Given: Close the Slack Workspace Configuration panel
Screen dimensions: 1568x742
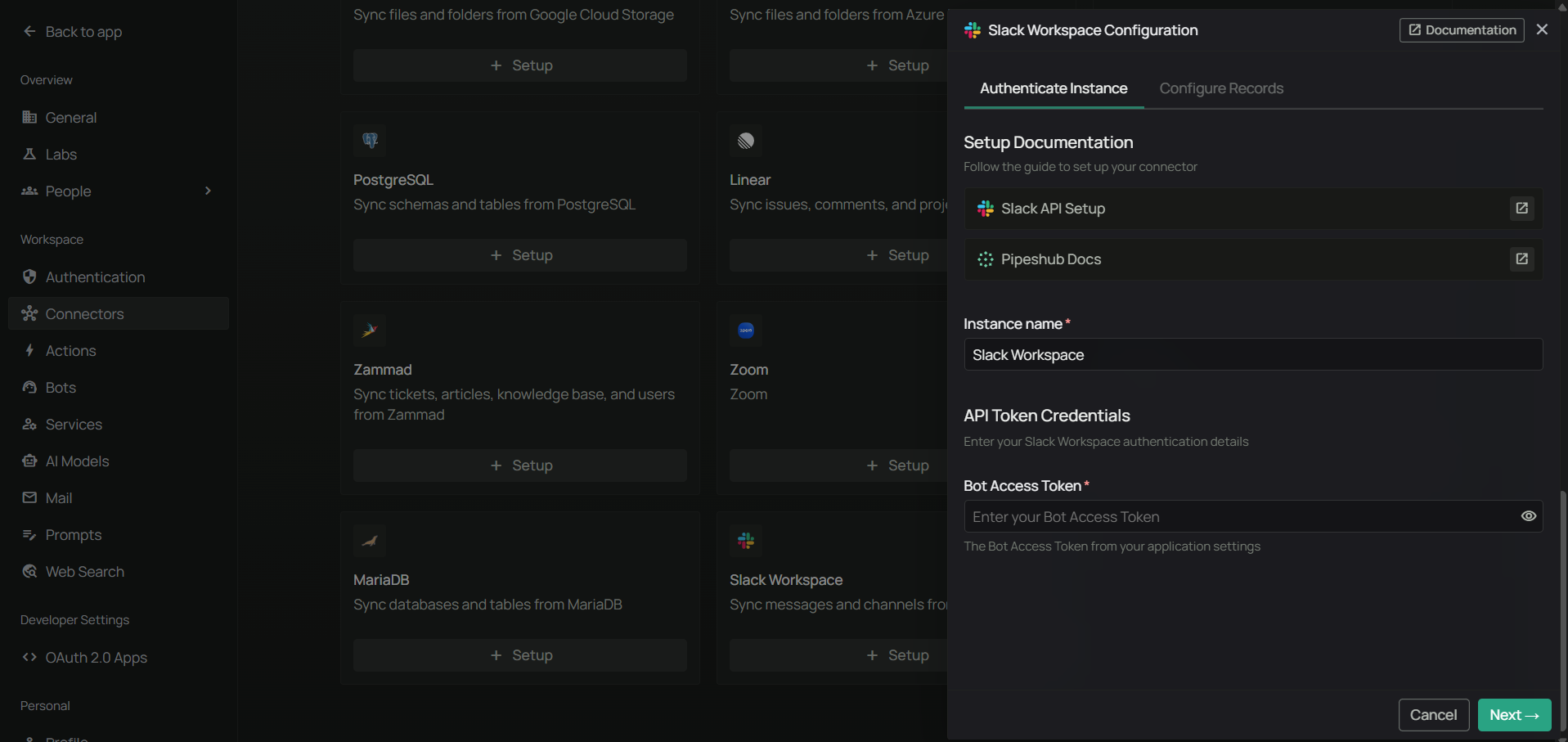Looking at the screenshot, I should (x=1542, y=29).
